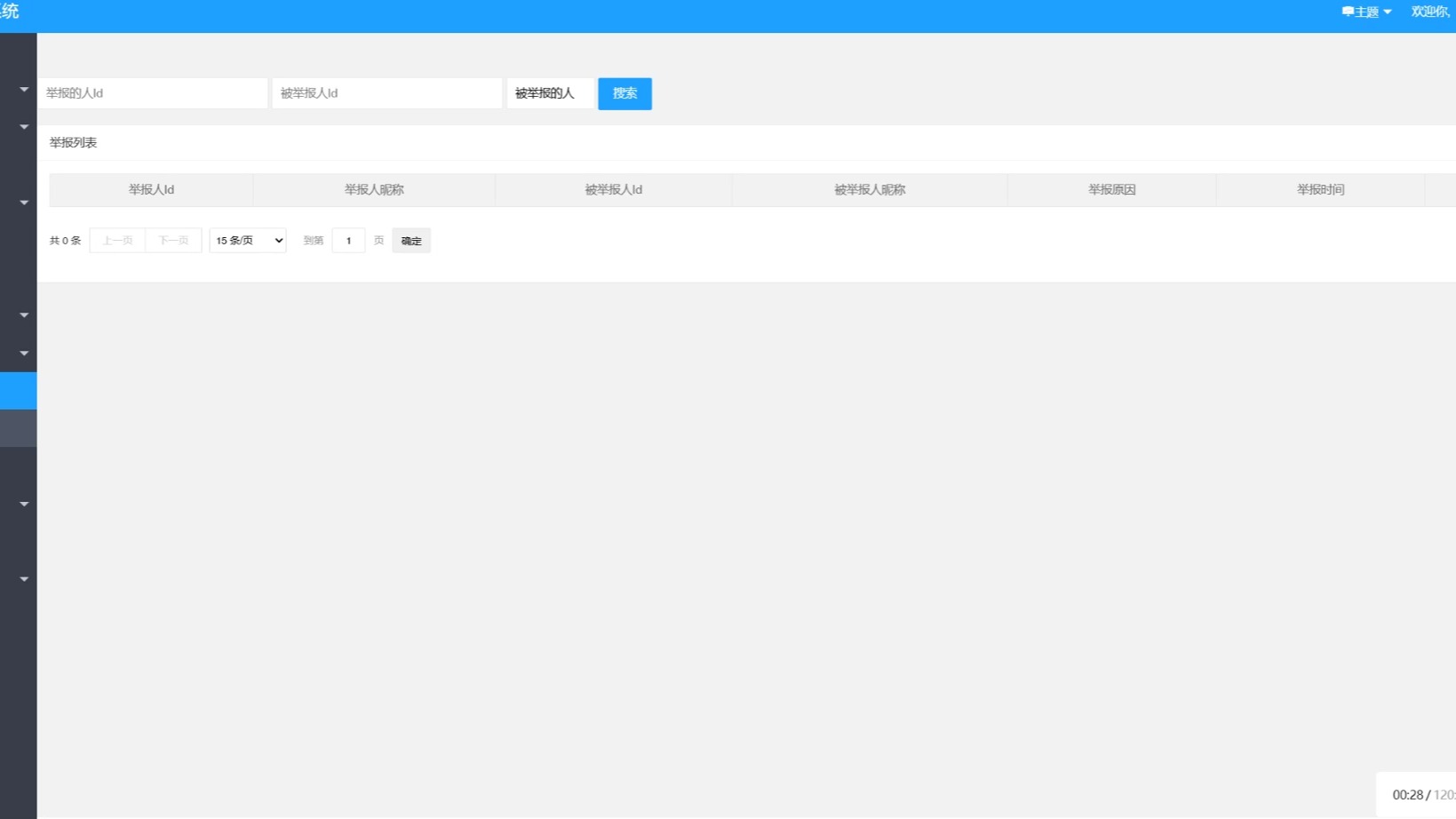Viewport: 1456px width, 819px height.
Task: Select the gray sidebar item below the blue one
Action: (18, 428)
